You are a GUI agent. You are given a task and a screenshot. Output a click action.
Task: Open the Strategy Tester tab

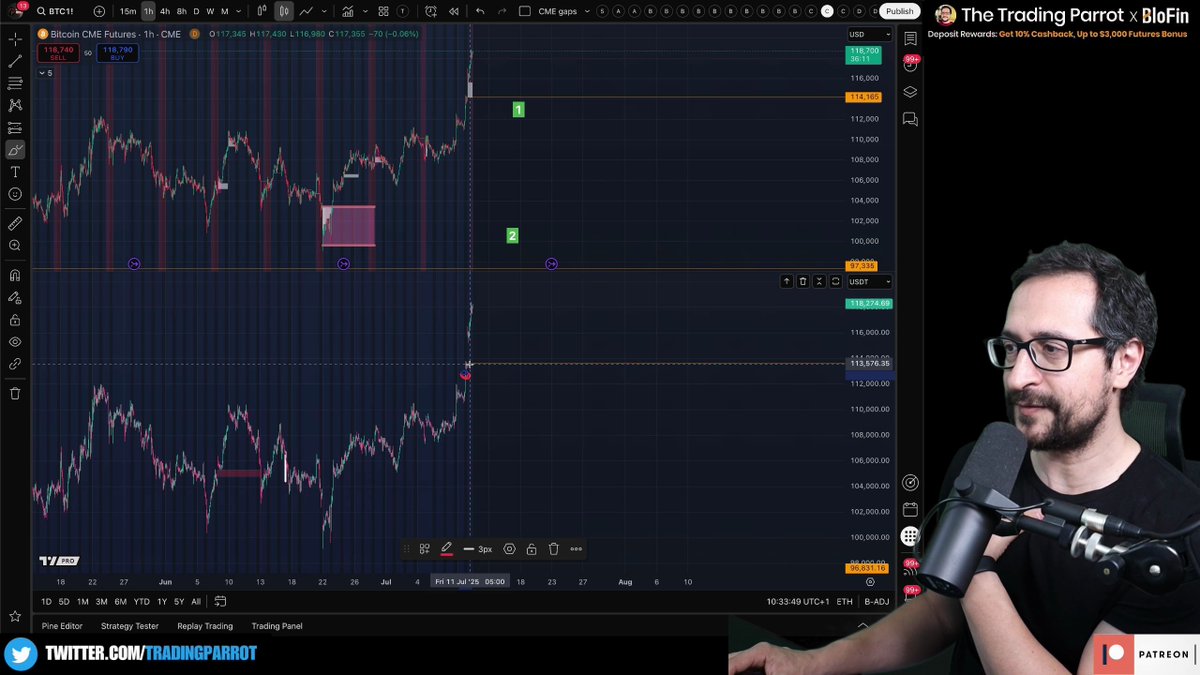130,626
